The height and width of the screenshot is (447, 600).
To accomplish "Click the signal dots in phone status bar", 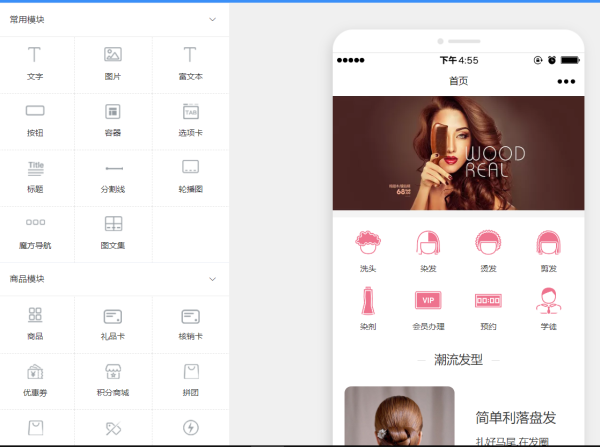I will (x=351, y=60).
